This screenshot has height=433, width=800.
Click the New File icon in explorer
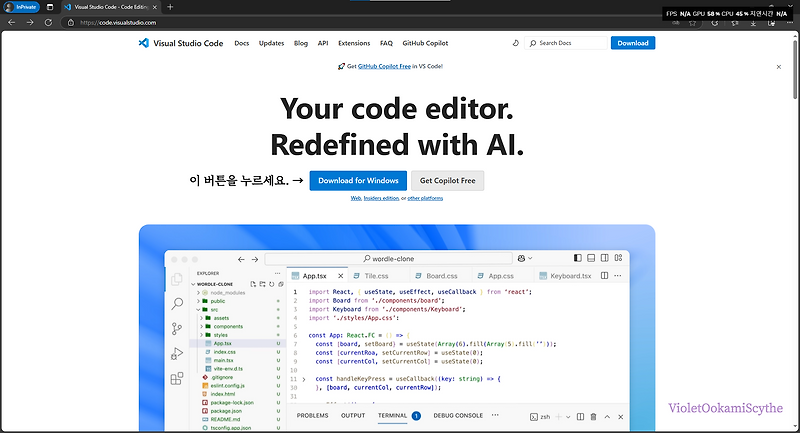coord(253,284)
